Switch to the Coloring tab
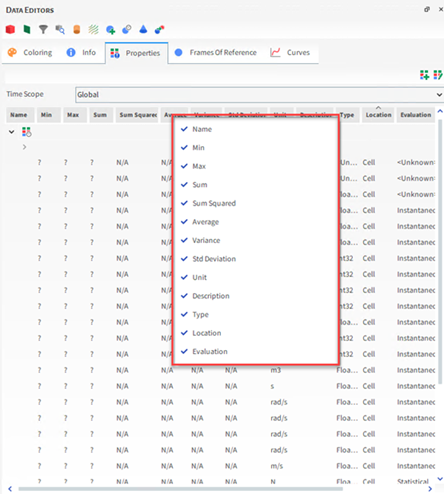Screen dimensions: 444x494 pyautogui.click(x=30, y=53)
